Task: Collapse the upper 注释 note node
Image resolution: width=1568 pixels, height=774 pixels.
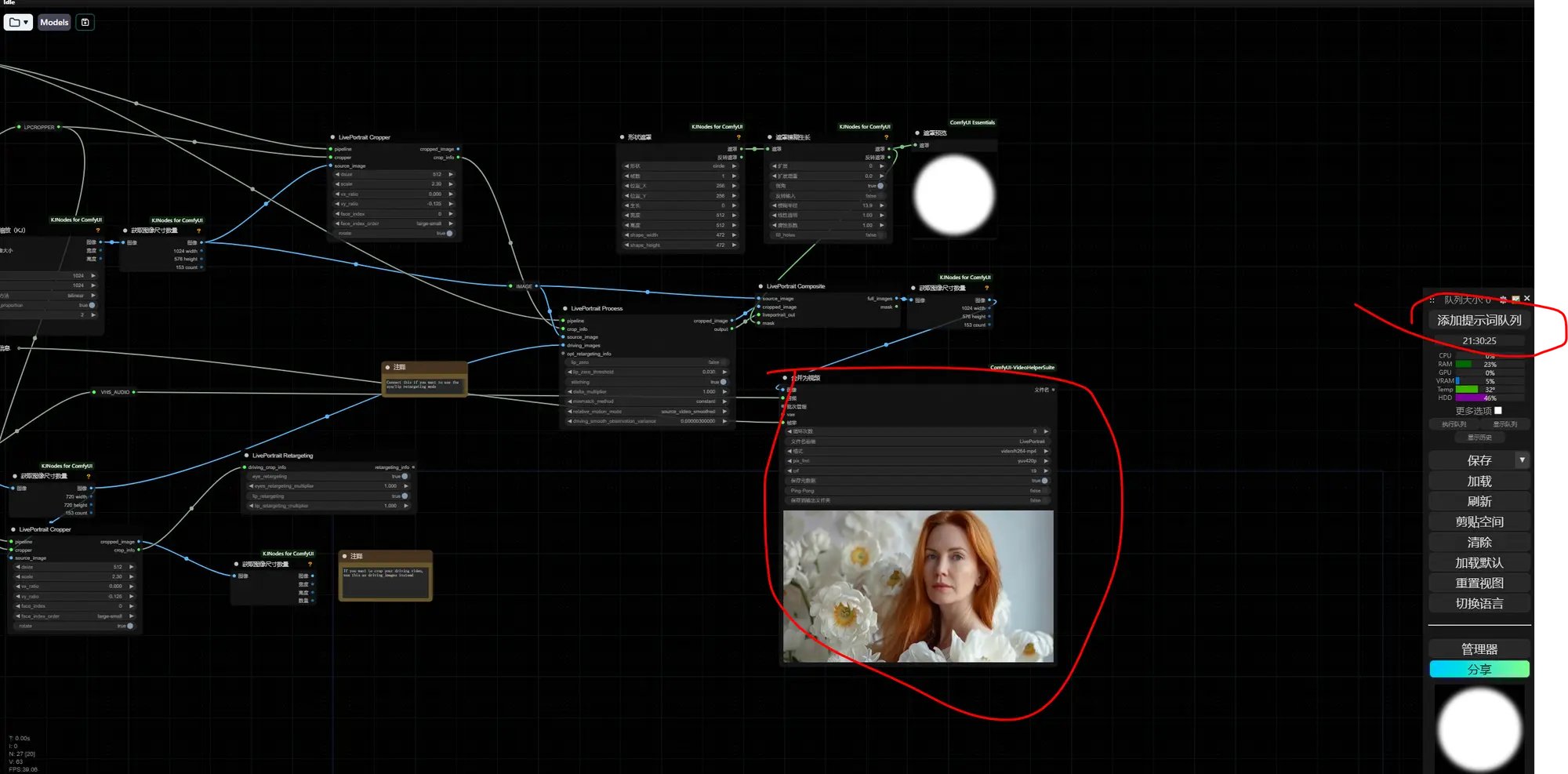Action: 388,367
